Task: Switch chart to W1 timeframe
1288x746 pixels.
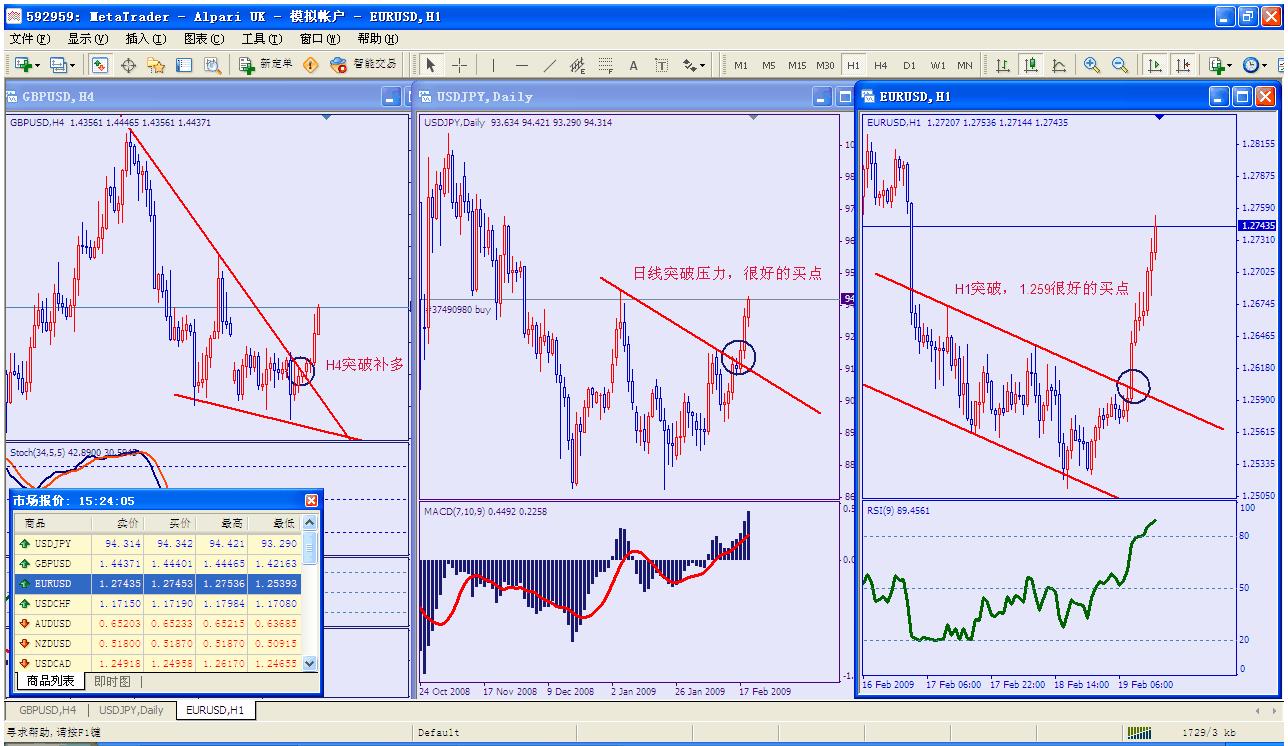Action: click(x=937, y=65)
